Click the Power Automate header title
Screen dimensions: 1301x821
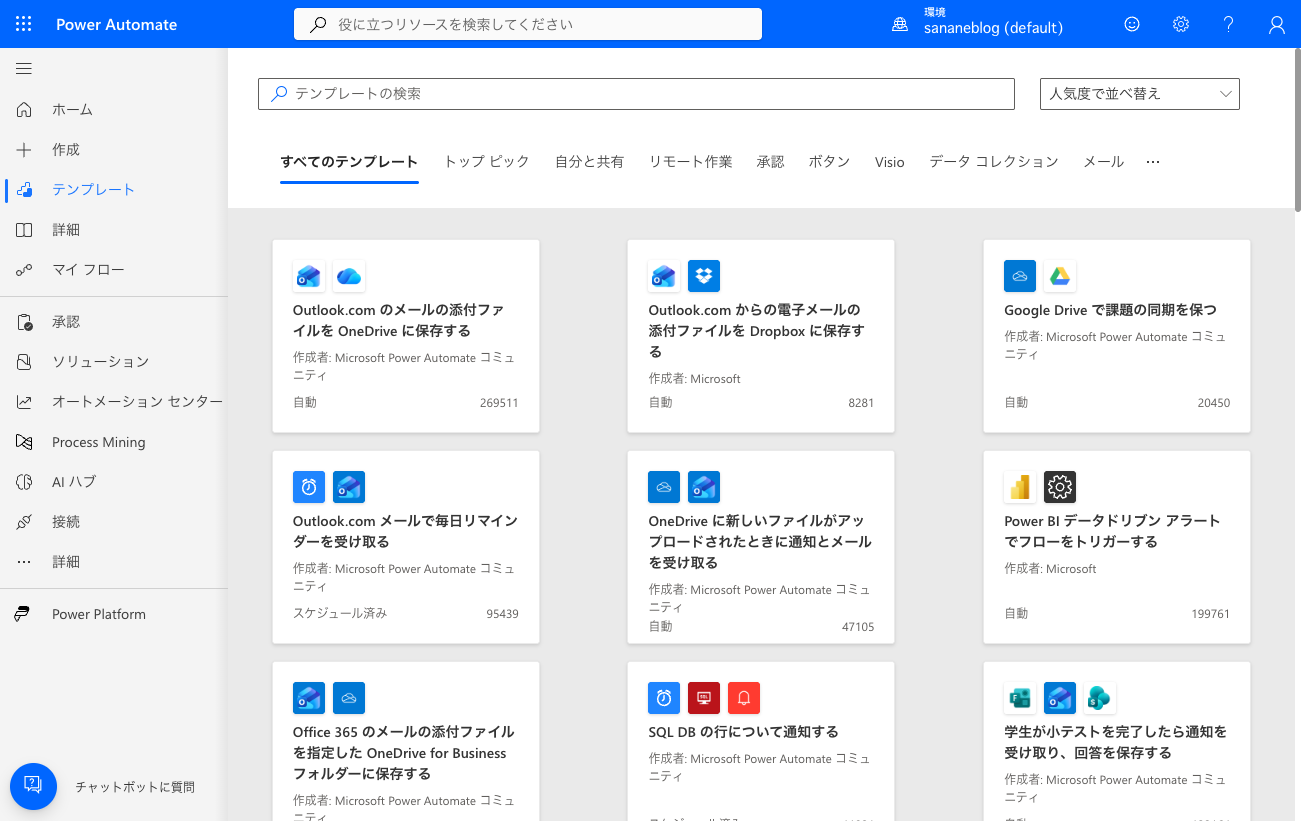(116, 24)
